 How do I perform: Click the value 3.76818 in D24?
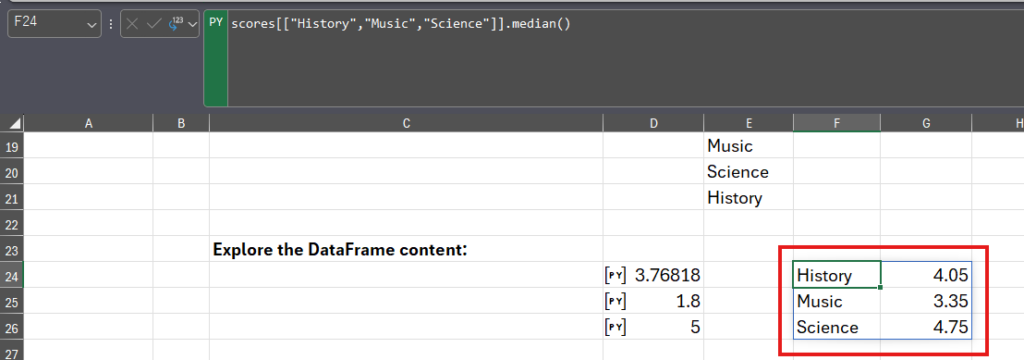tap(667, 276)
